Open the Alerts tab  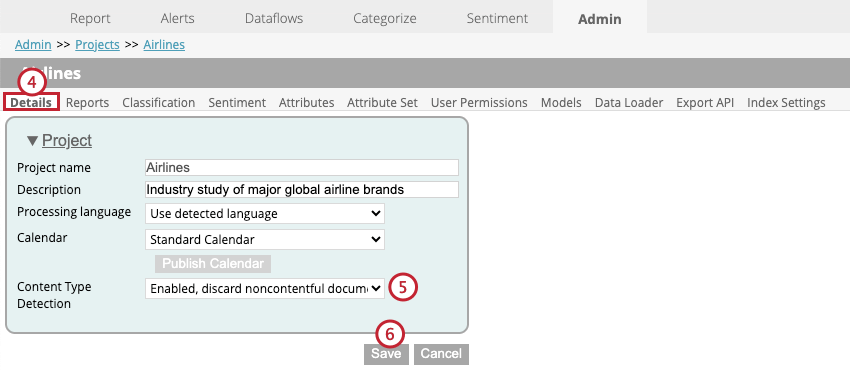tap(177, 18)
